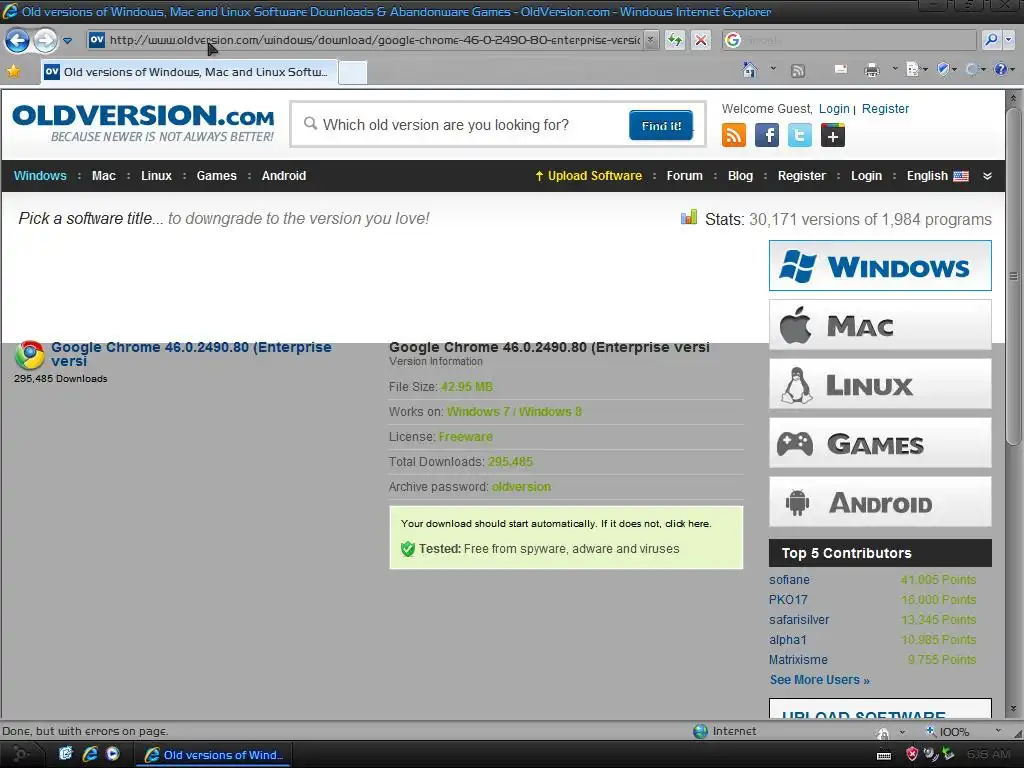Open the recent pages dropdown arrow
The width and height of the screenshot is (1024, 768).
(67, 41)
